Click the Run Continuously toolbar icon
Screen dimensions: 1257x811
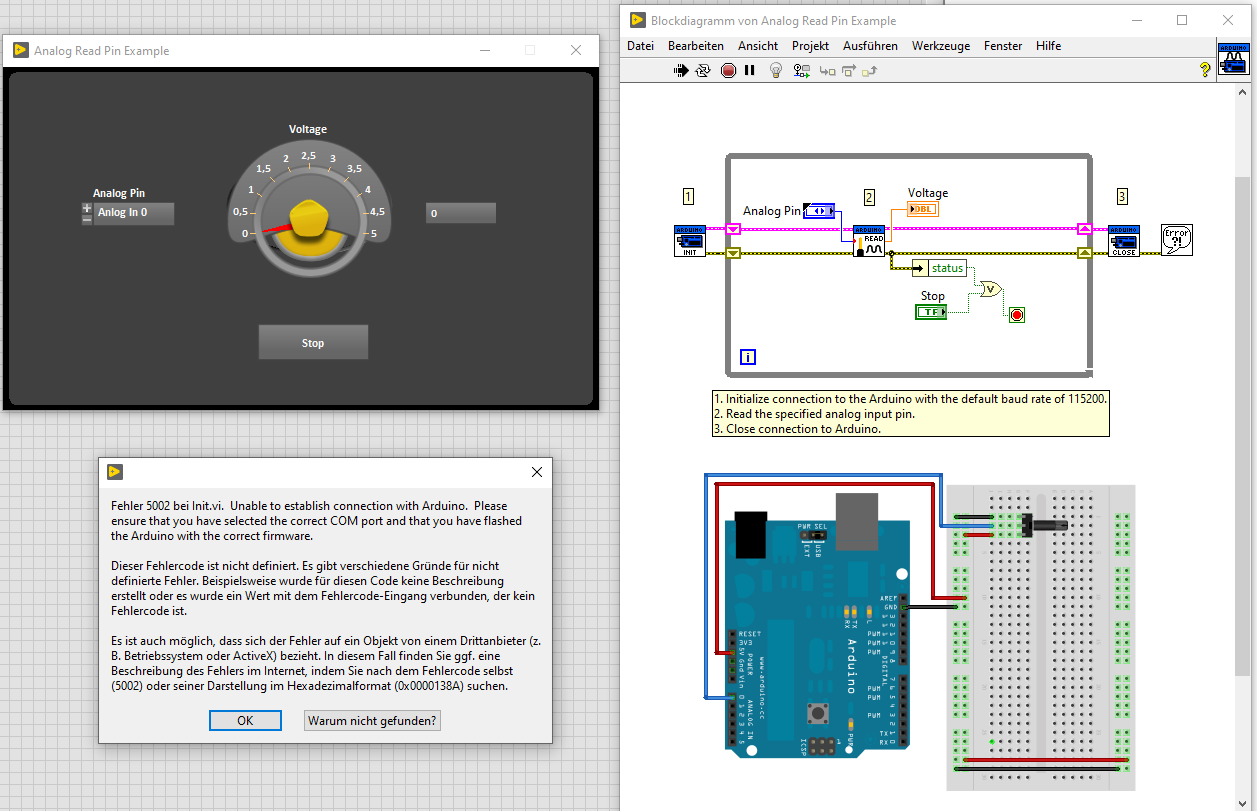703,70
